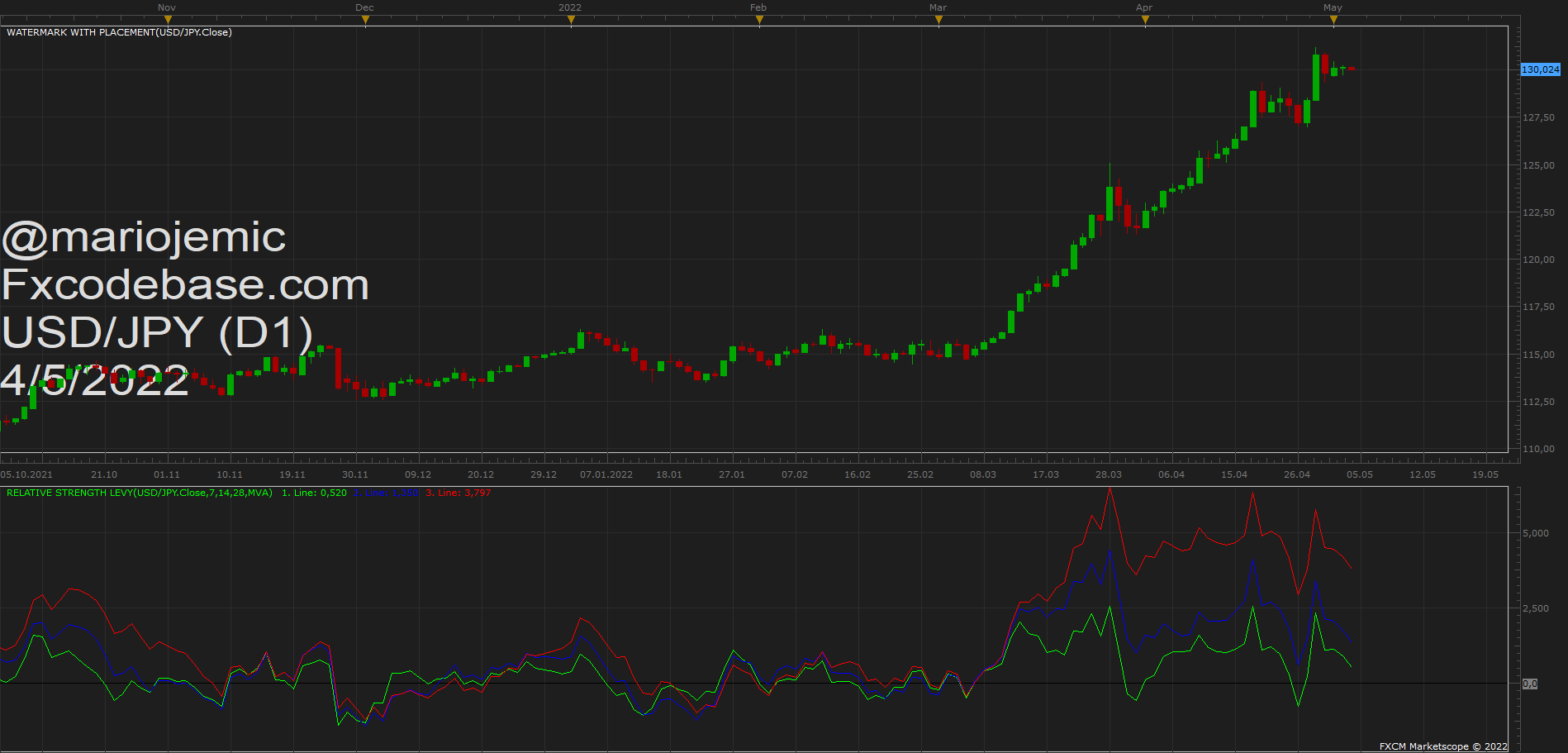
Task: Click the Apr month marker triangle
Action: [x=1145, y=21]
